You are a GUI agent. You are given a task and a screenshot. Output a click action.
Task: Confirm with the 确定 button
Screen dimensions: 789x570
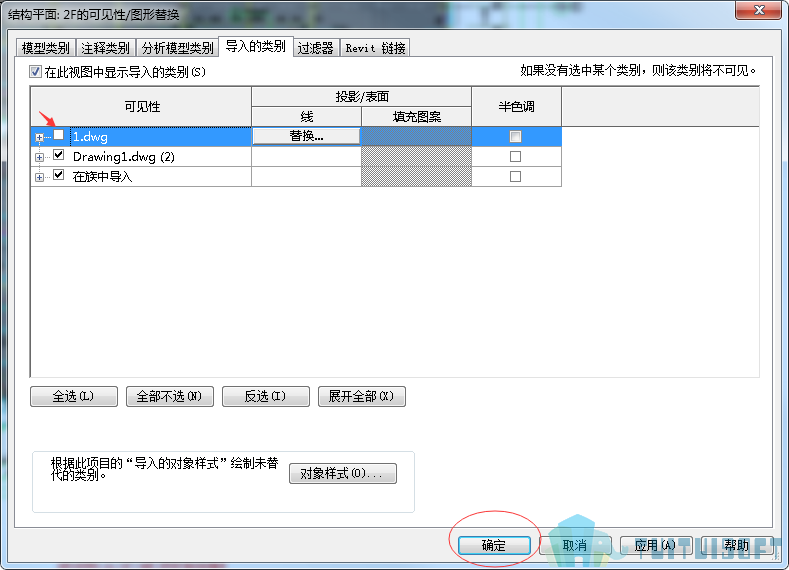pyautogui.click(x=494, y=545)
